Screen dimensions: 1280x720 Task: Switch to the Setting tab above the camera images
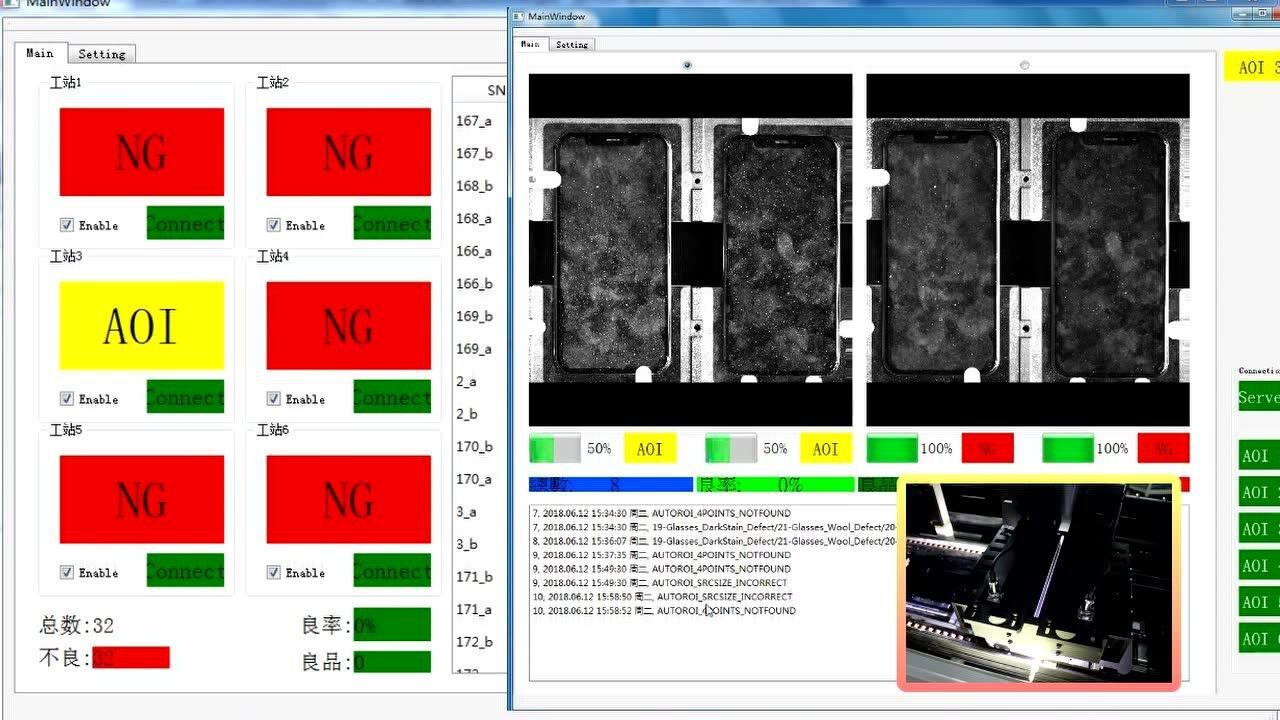[x=572, y=44]
